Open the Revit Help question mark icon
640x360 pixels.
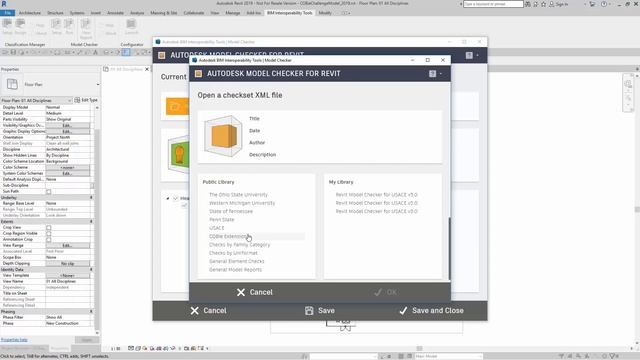(604, 4)
